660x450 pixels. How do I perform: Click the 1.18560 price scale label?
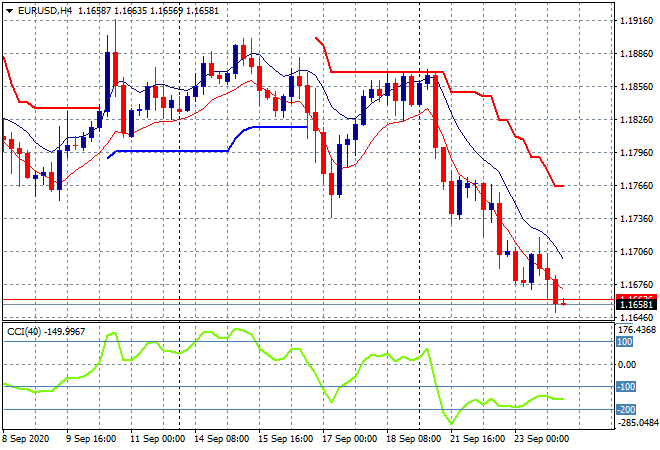tap(636, 87)
